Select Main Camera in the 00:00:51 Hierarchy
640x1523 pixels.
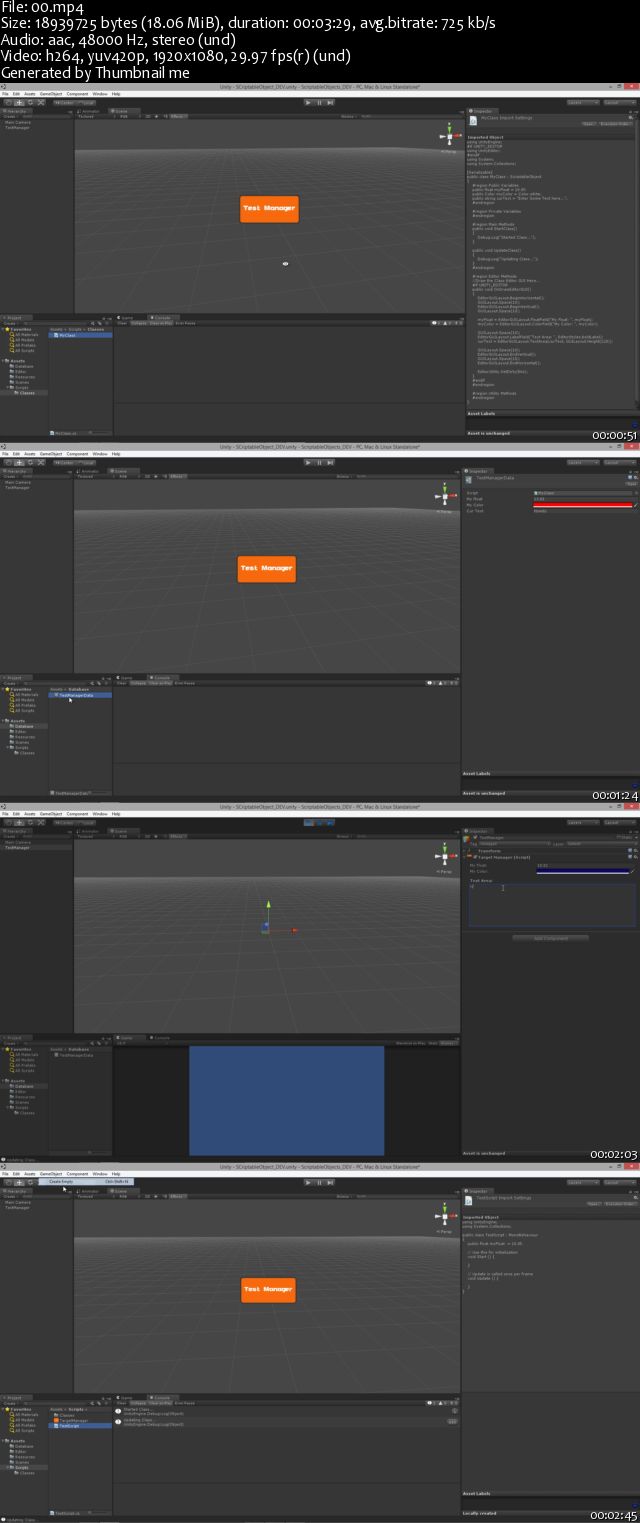point(19,122)
